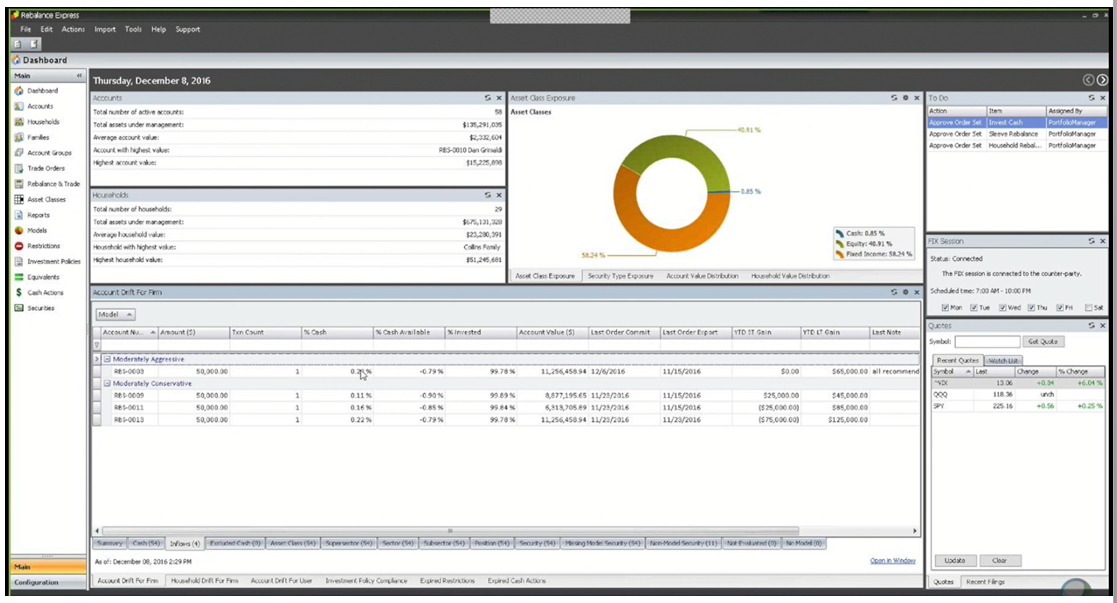This screenshot has height=603, width=1117.
Task: Open the Tools menu
Action: tap(133, 29)
